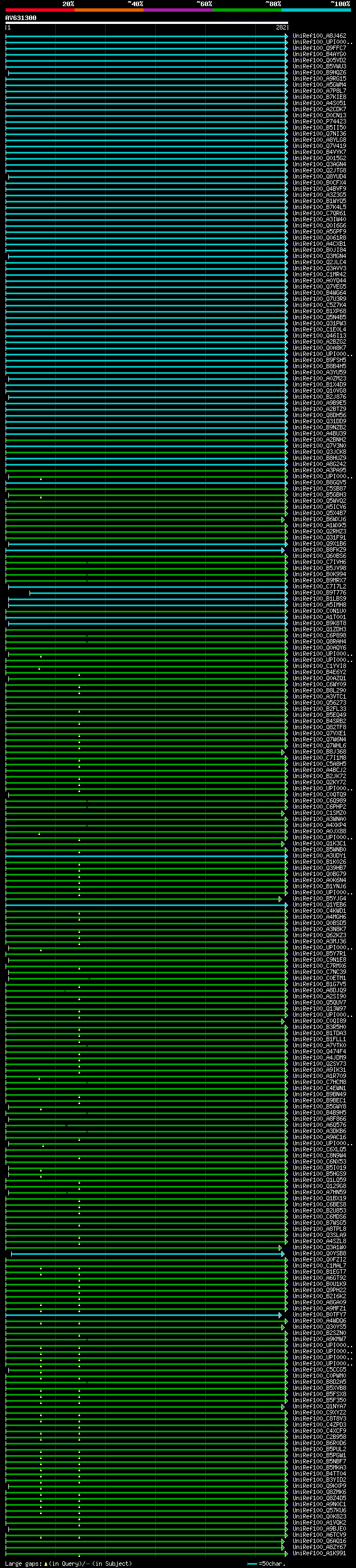Select the UniRef100_C1SMZ0 label
The image size is (356, 1568).
click(x=319, y=813)
